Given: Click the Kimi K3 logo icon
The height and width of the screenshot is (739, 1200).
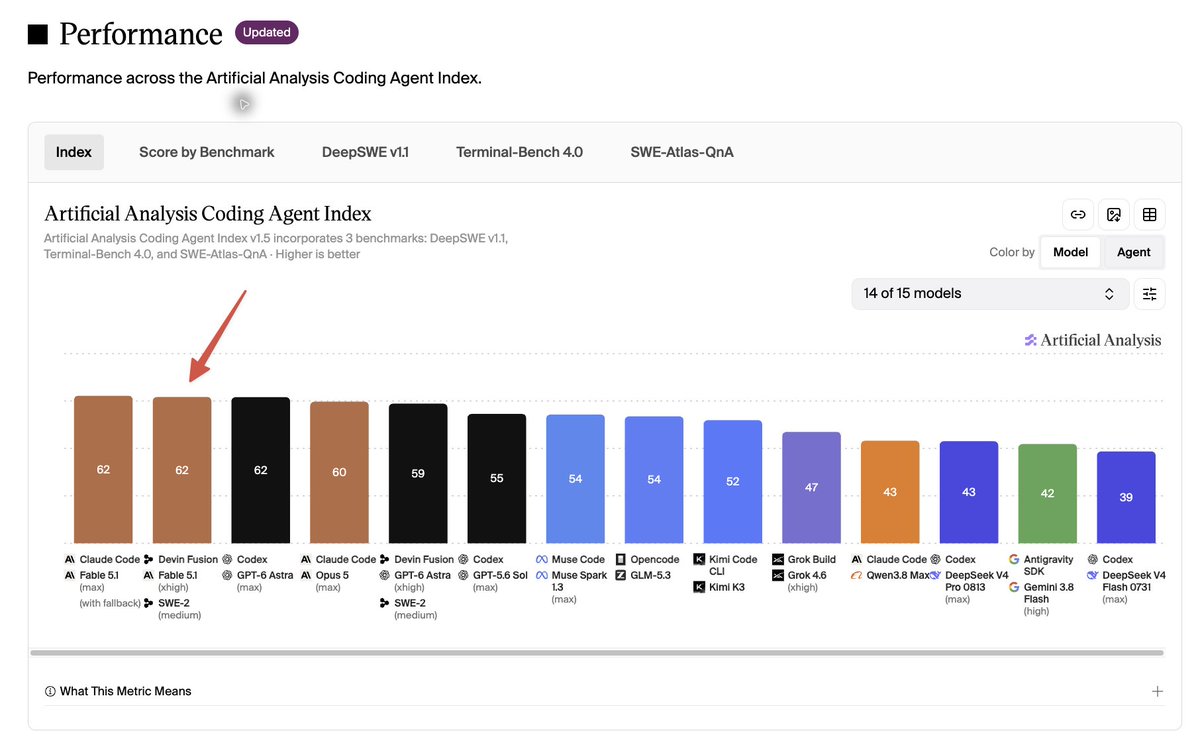Looking at the screenshot, I should pos(699,587).
